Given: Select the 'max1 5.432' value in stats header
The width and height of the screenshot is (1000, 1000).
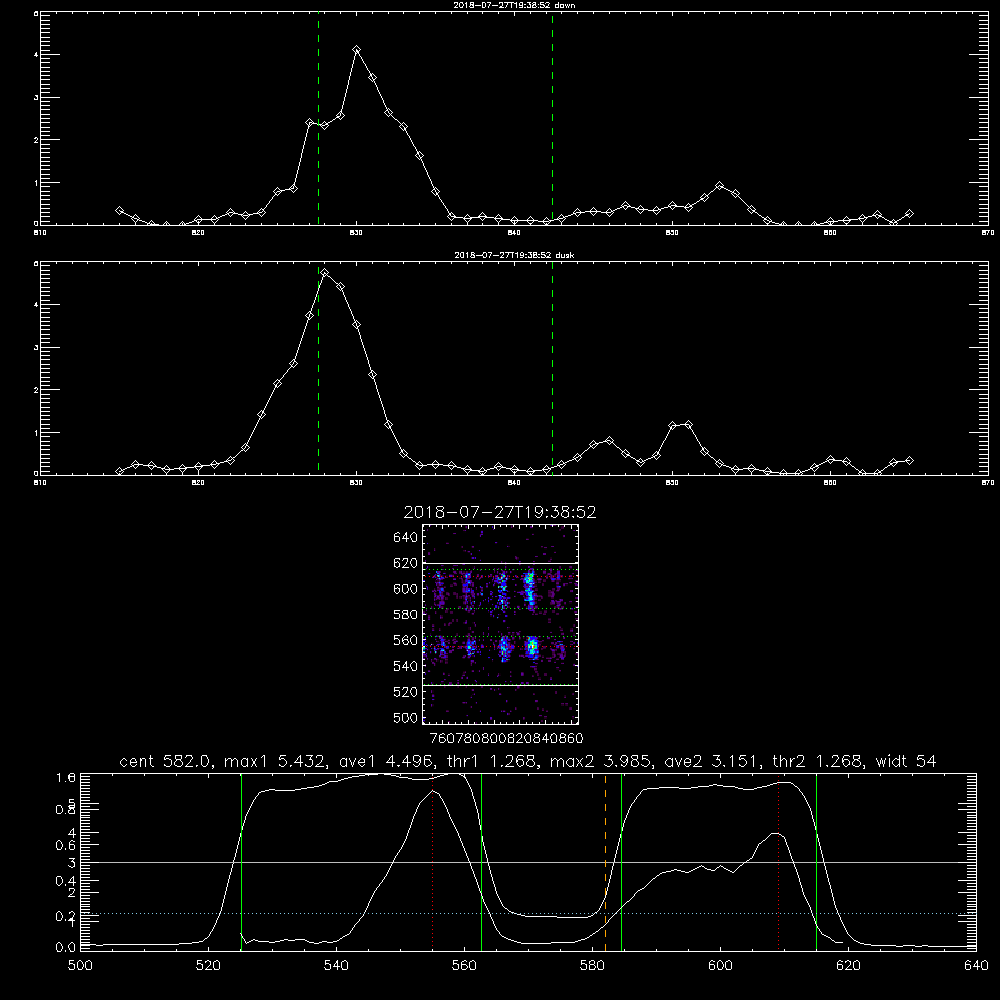Looking at the screenshot, I should 274,761.
